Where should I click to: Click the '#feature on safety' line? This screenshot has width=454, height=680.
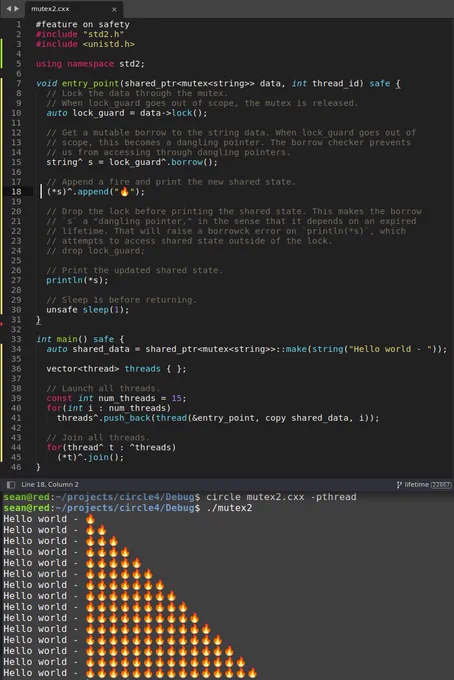pos(82,24)
